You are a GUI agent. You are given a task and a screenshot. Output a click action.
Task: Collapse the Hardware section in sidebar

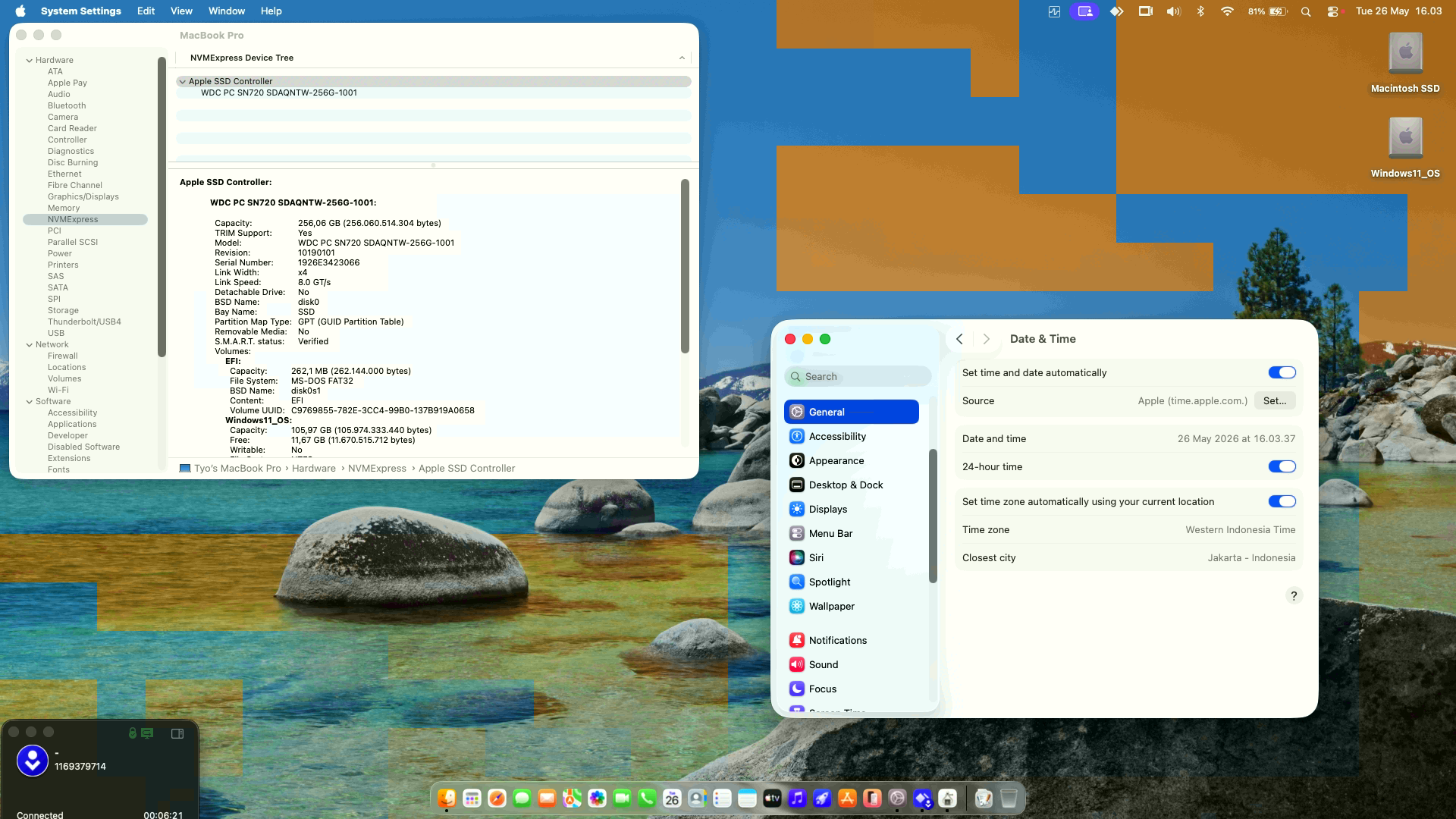click(30, 60)
